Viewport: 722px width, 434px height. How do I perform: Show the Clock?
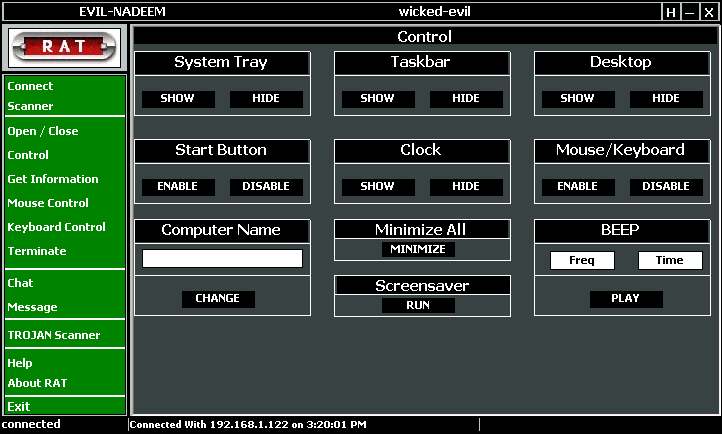(x=378, y=187)
